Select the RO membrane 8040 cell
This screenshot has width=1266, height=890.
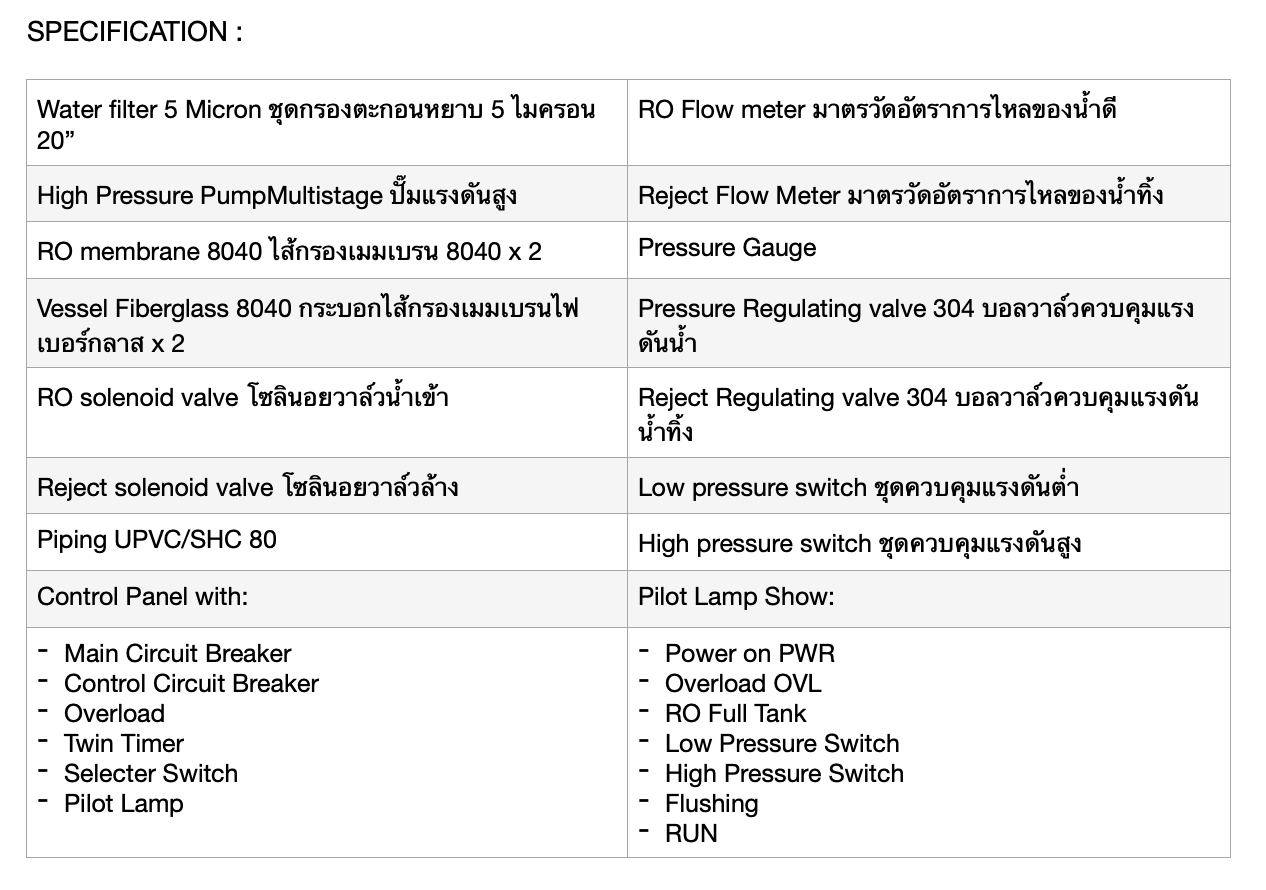click(x=327, y=250)
